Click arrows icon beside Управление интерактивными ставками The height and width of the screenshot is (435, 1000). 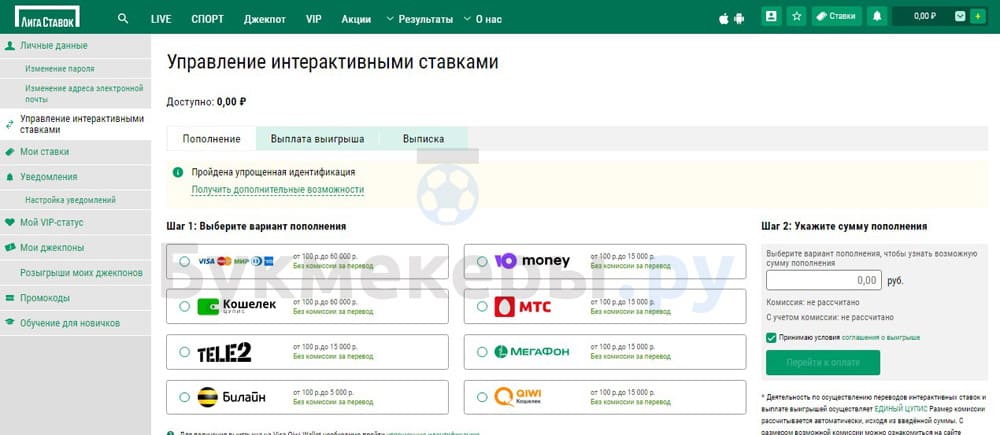coord(10,124)
